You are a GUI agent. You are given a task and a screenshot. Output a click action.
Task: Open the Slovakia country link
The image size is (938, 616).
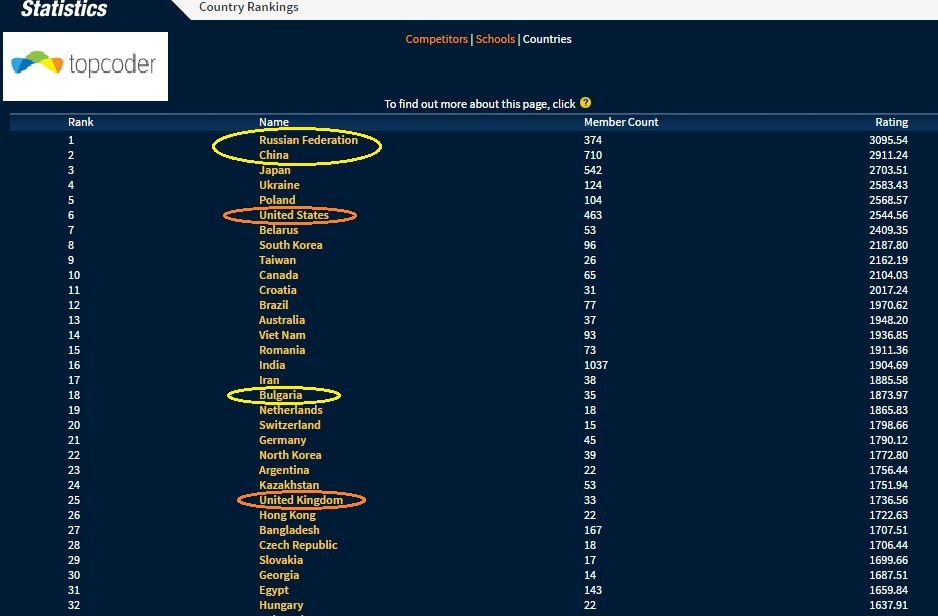[x=281, y=560]
